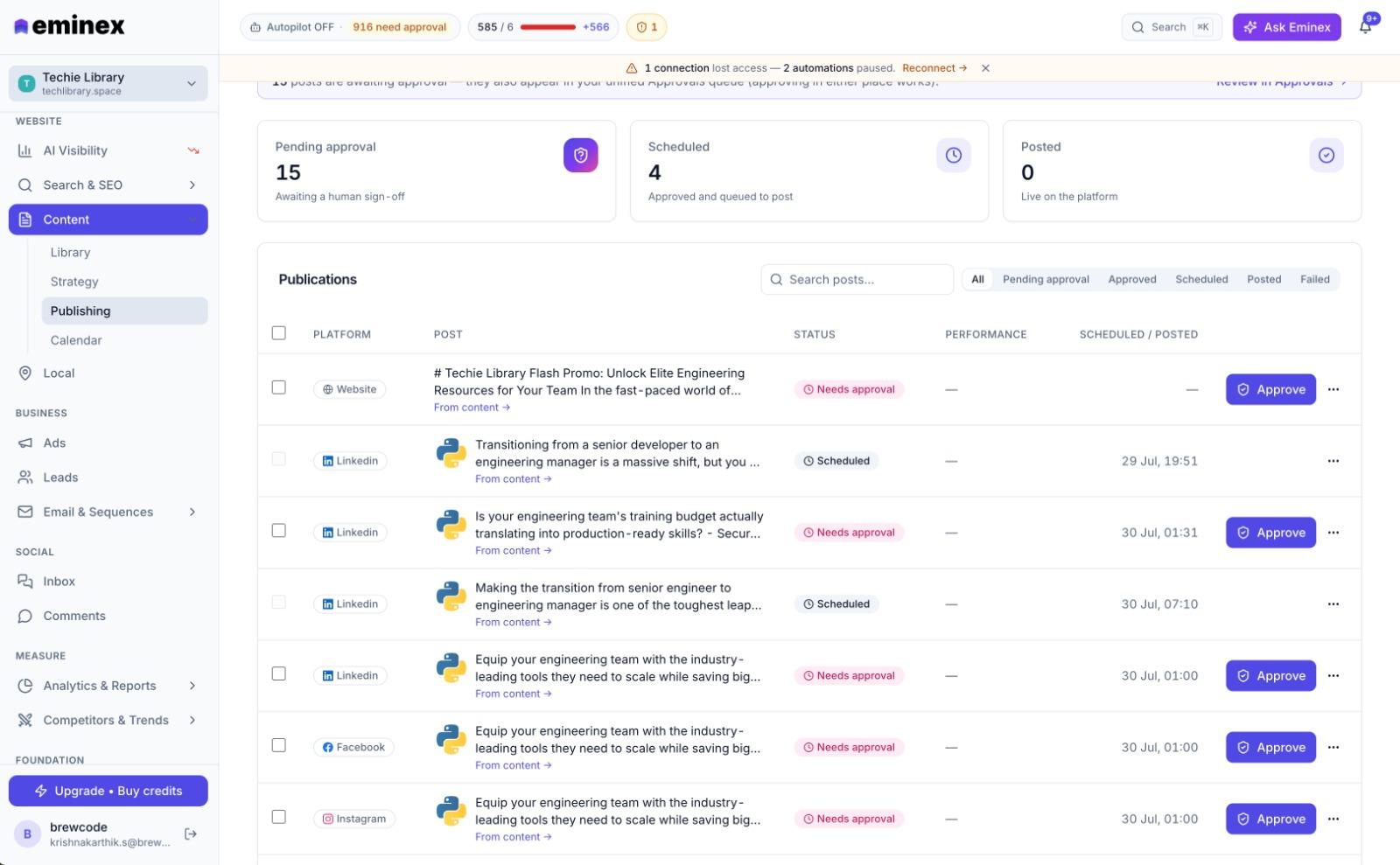Viewport: 1400px width, 865px height.
Task: Click Upgrade • Buy credits button
Action: point(108,791)
